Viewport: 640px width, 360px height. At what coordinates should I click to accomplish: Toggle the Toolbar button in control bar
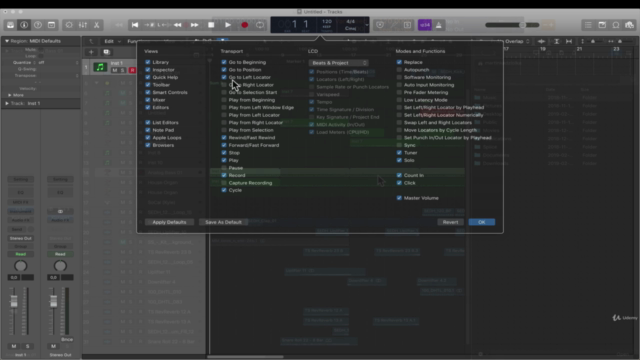51,25
